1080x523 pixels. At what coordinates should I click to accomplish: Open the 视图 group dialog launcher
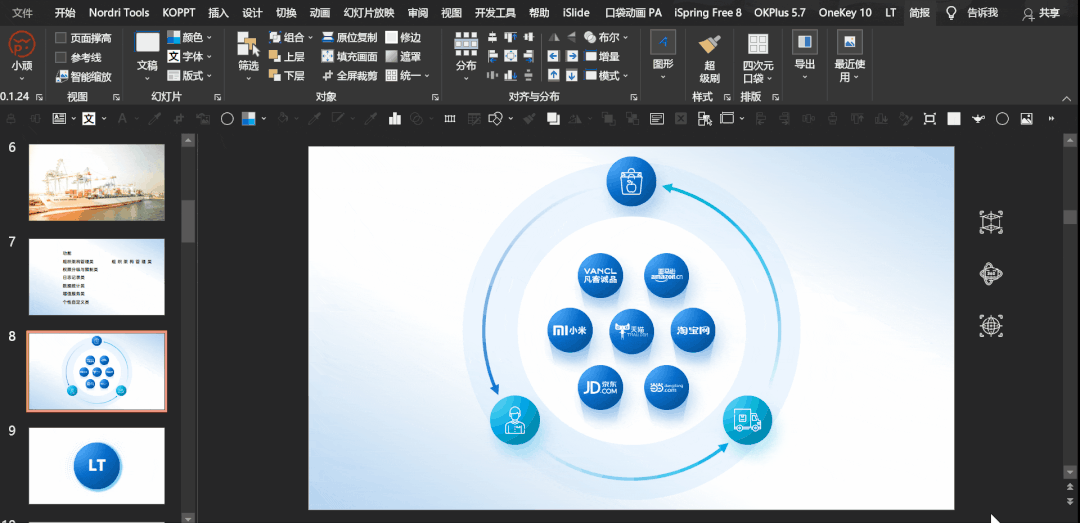[116, 97]
